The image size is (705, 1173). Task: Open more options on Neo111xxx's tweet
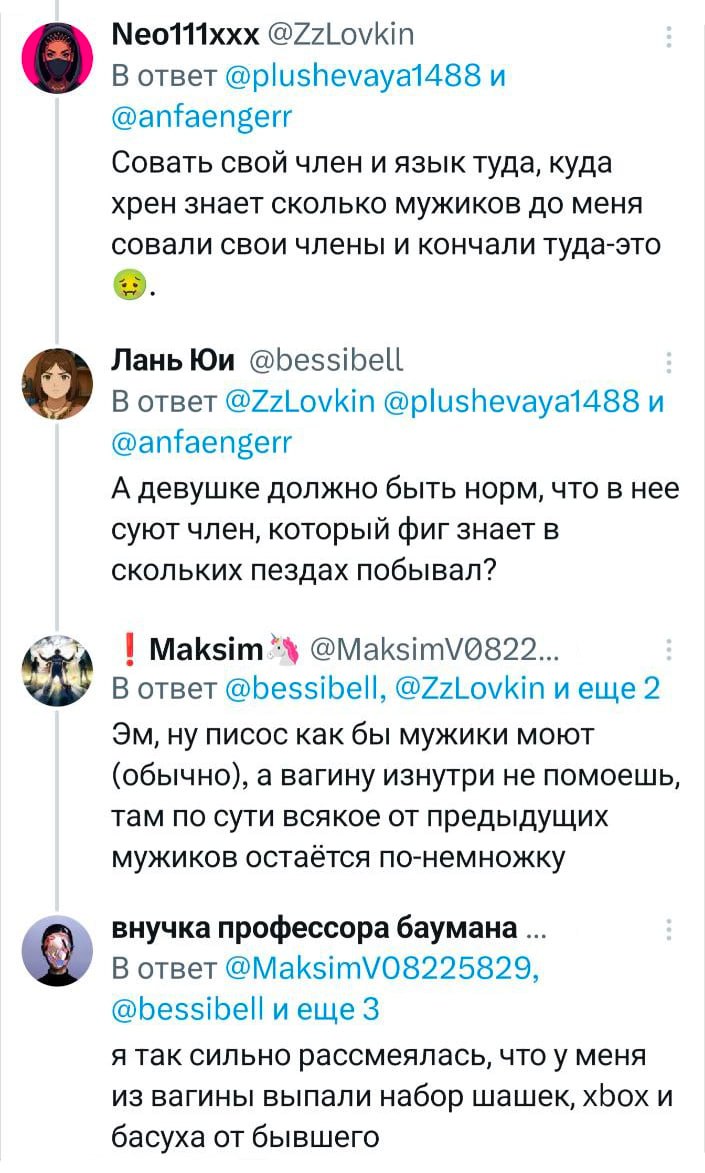click(668, 38)
